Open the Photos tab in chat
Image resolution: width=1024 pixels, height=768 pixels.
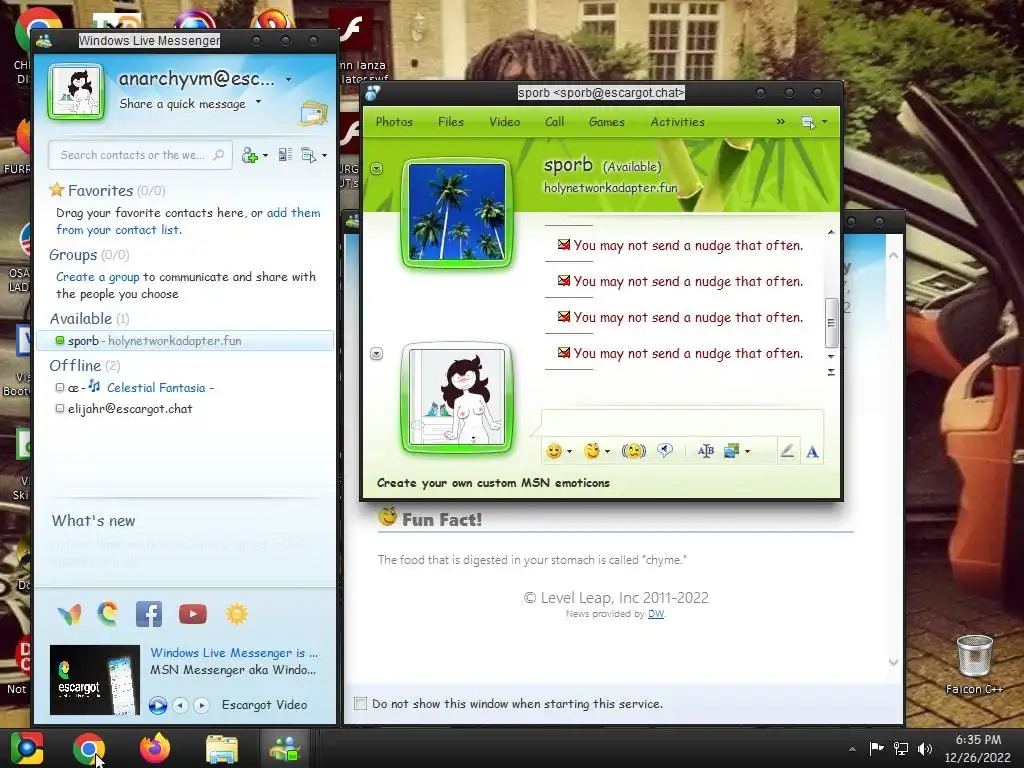coord(394,122)
